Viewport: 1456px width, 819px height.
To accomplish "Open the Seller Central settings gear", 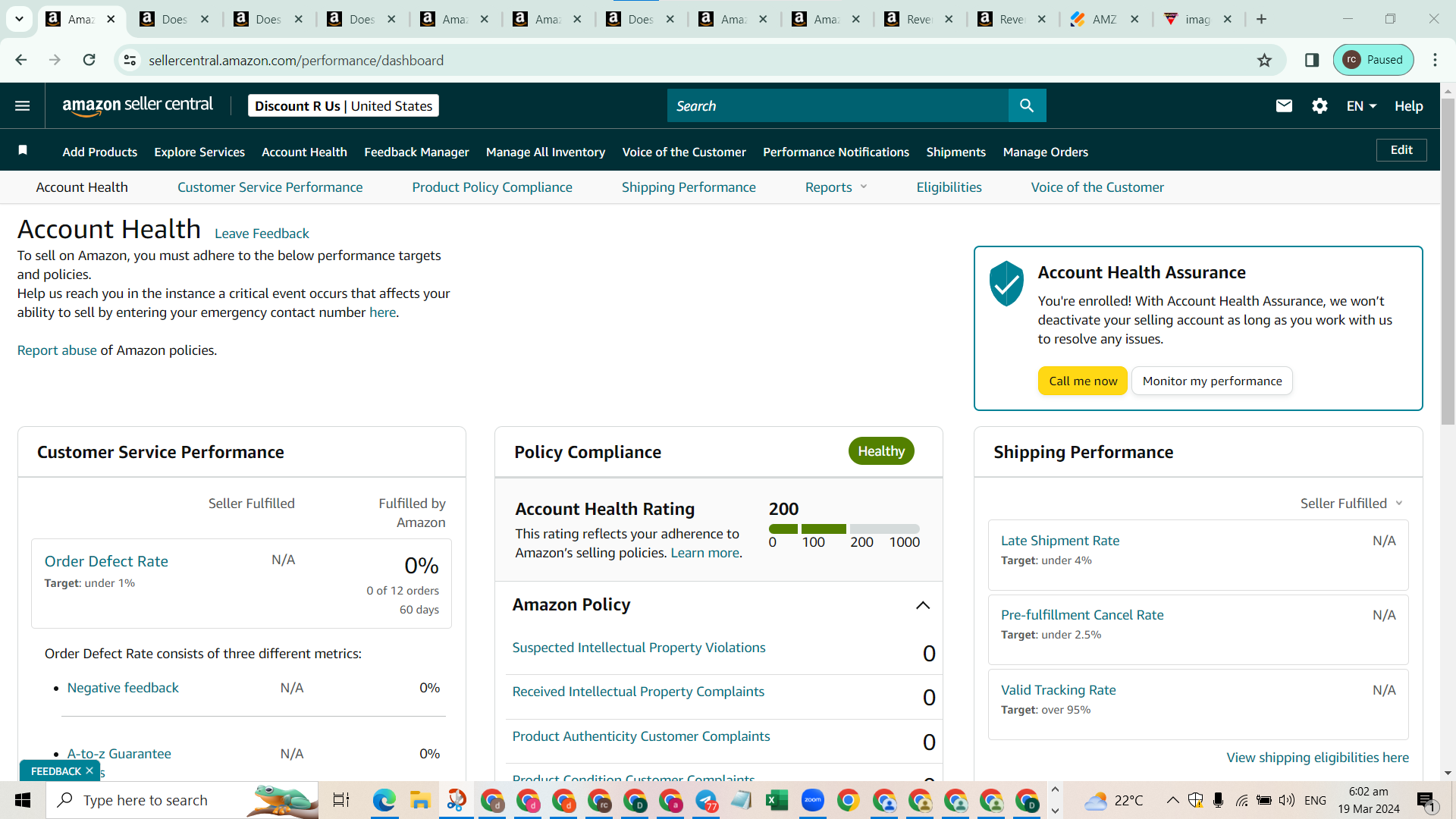I will (1319, 106).
